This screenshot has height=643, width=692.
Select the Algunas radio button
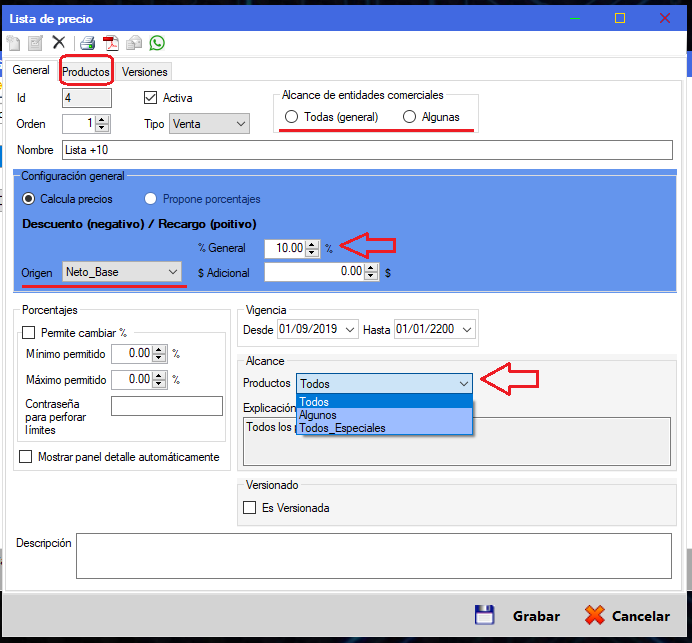point(409,117)
